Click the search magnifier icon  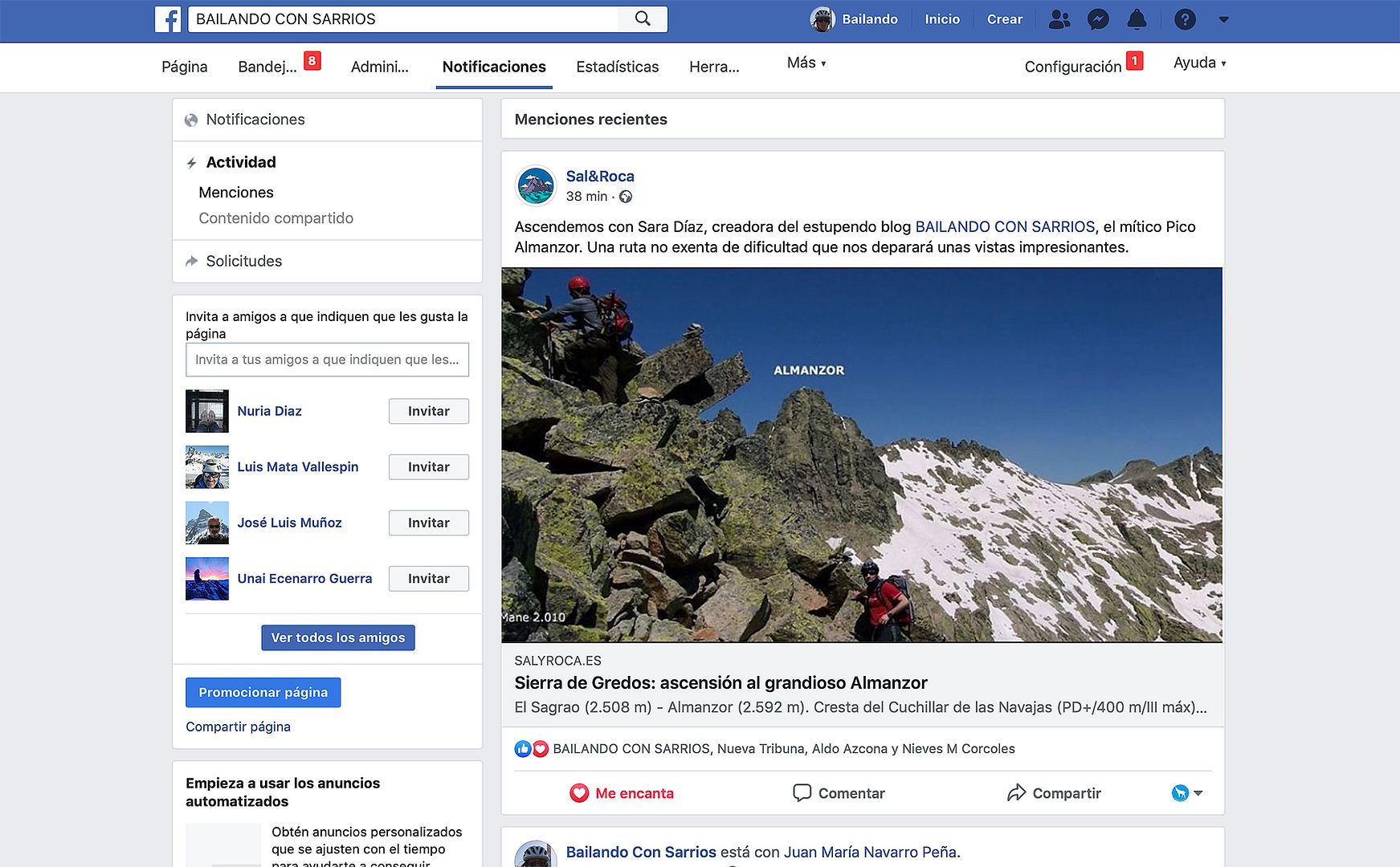tap(643, 19)
